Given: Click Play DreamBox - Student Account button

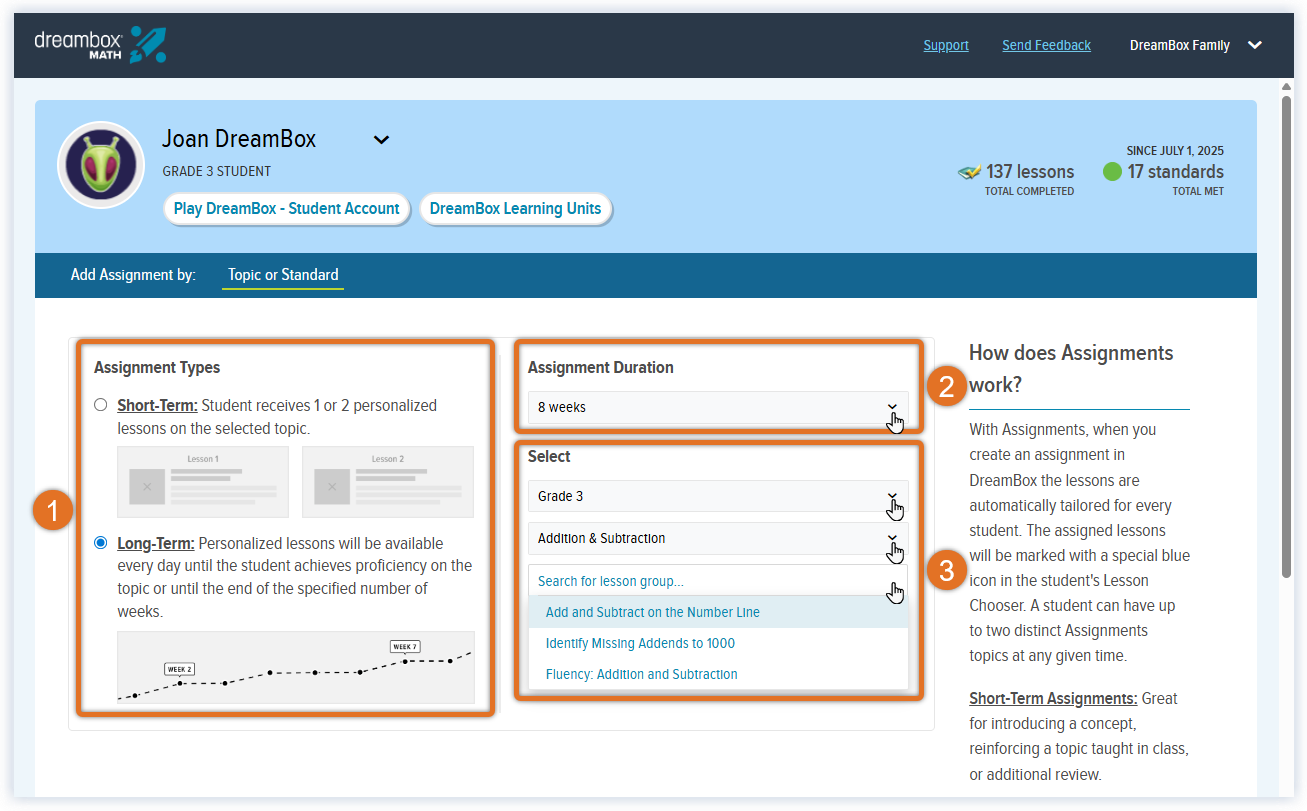Looking at the screenshot, I should click(x=287, y=209).
